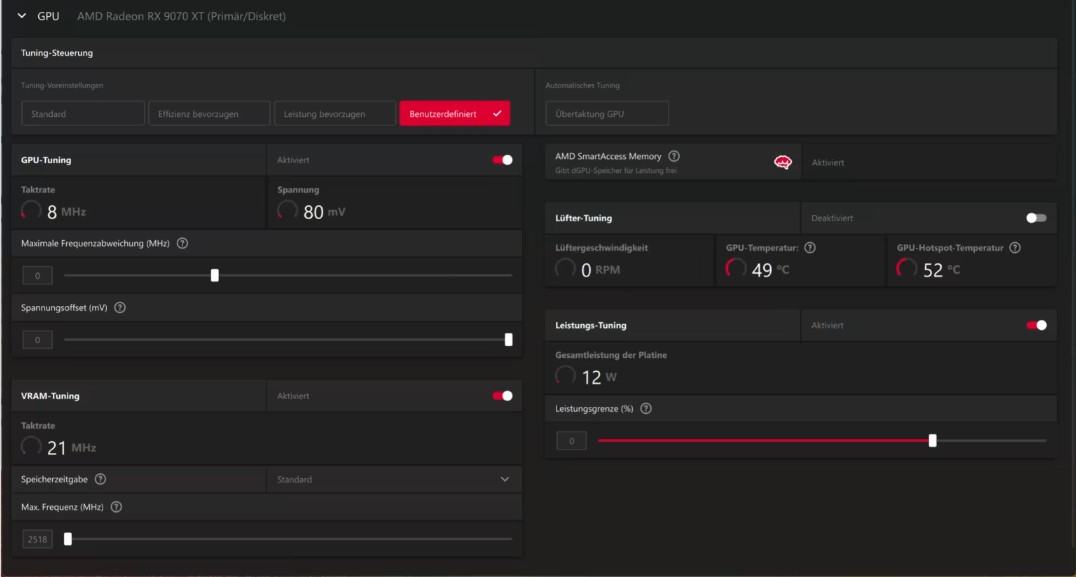Open help for Maximale Frequenzabweichung
Viewport: 1076px width, 577px height.
[183, 244]
